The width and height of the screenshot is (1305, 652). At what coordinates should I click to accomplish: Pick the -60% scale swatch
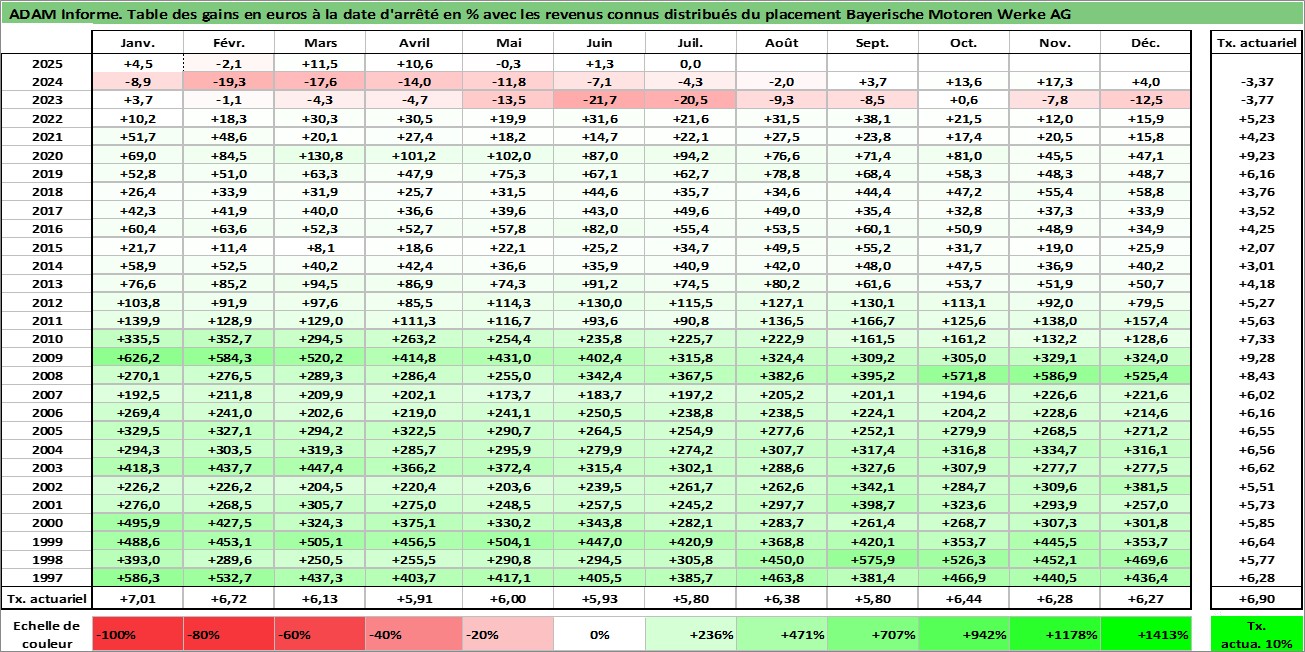(x=320, y=634)
